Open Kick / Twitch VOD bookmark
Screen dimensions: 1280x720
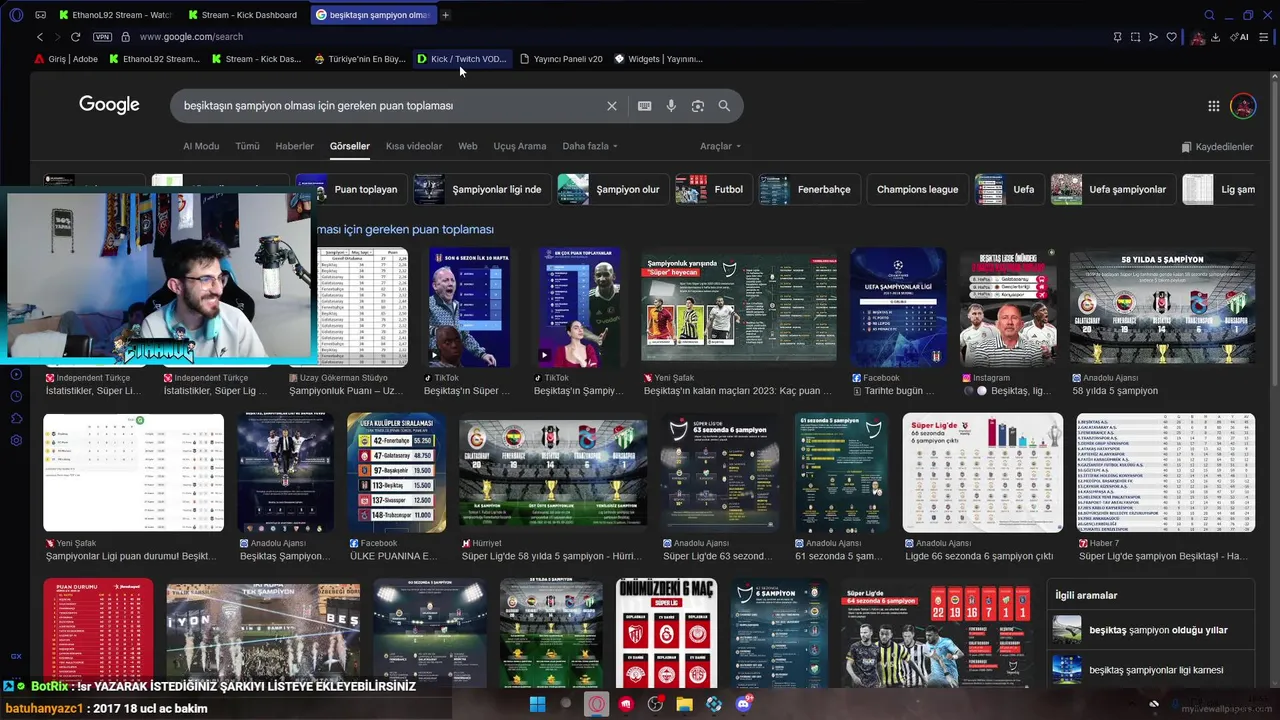462,59
